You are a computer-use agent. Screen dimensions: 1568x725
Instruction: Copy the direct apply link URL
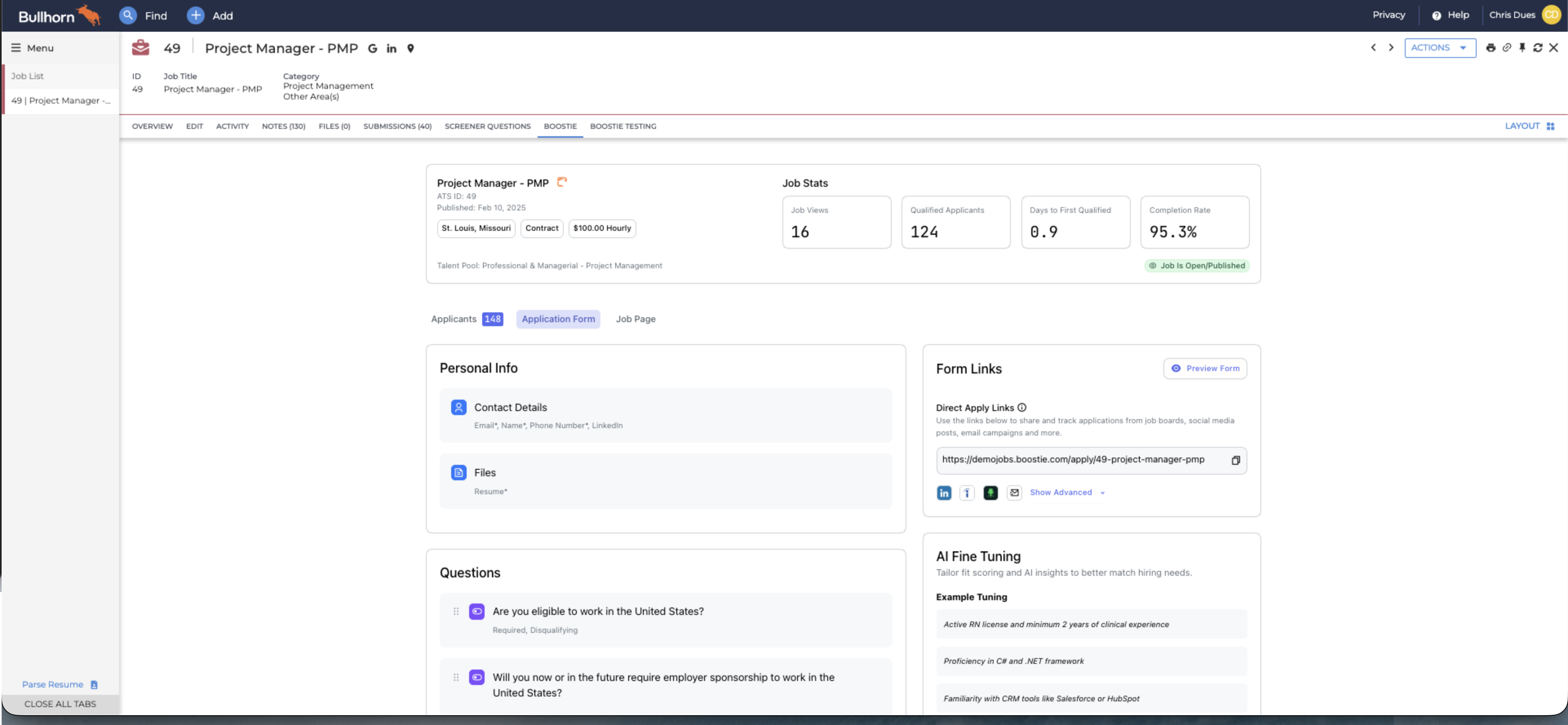tap(1235, 460)
